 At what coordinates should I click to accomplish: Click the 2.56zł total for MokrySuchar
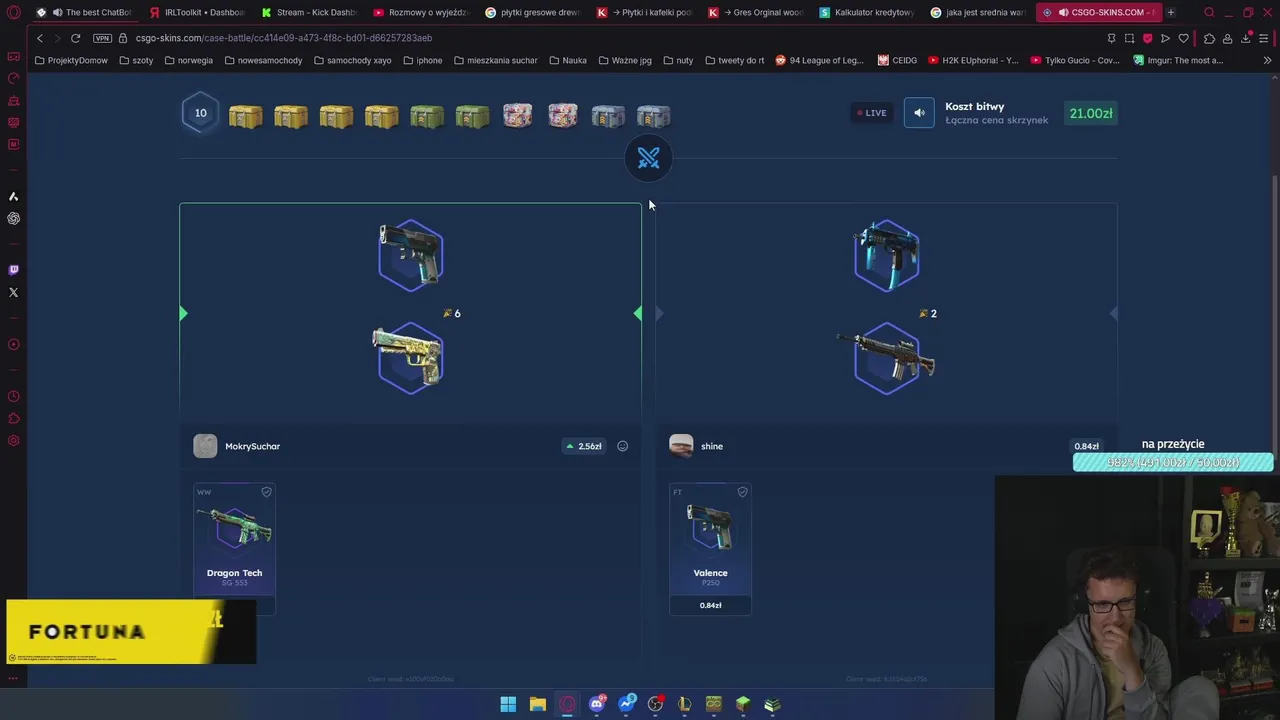point(584,446)
